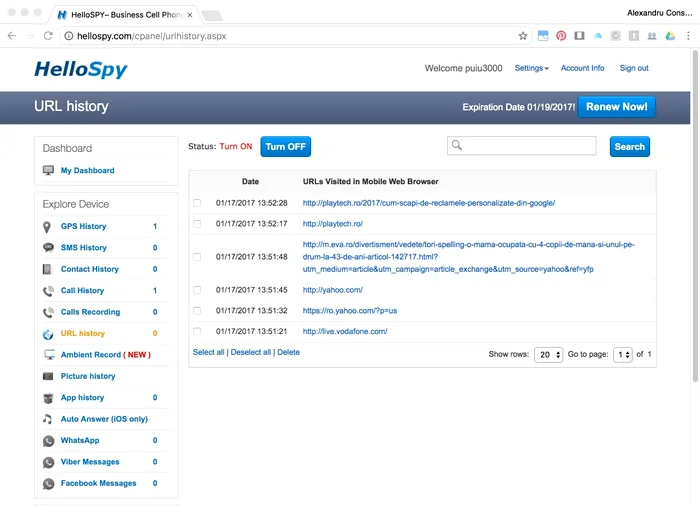Open SMS History in sidebar
This screenshot has height=506, width=700.
[84, 248]
